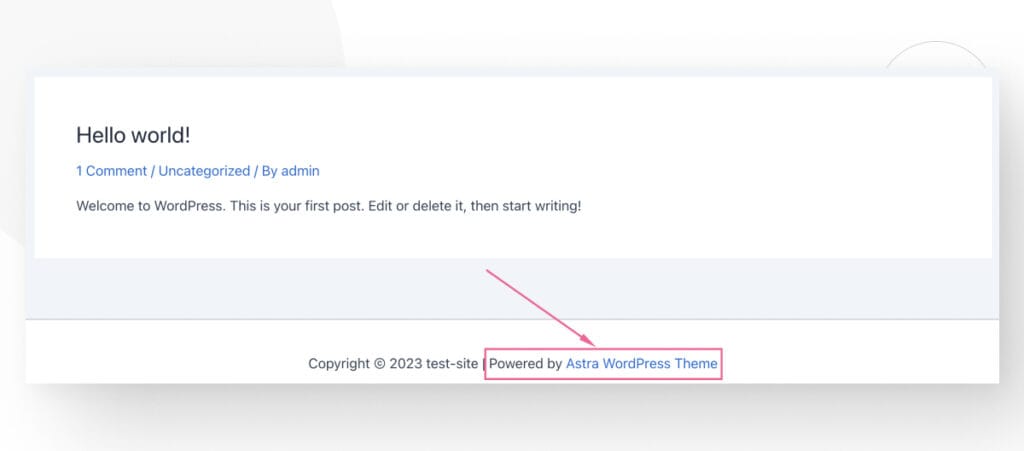Click the slash between Comment and Uncategorized
The width and height of the screenshot is (1024, 451).
pos(153,171)
